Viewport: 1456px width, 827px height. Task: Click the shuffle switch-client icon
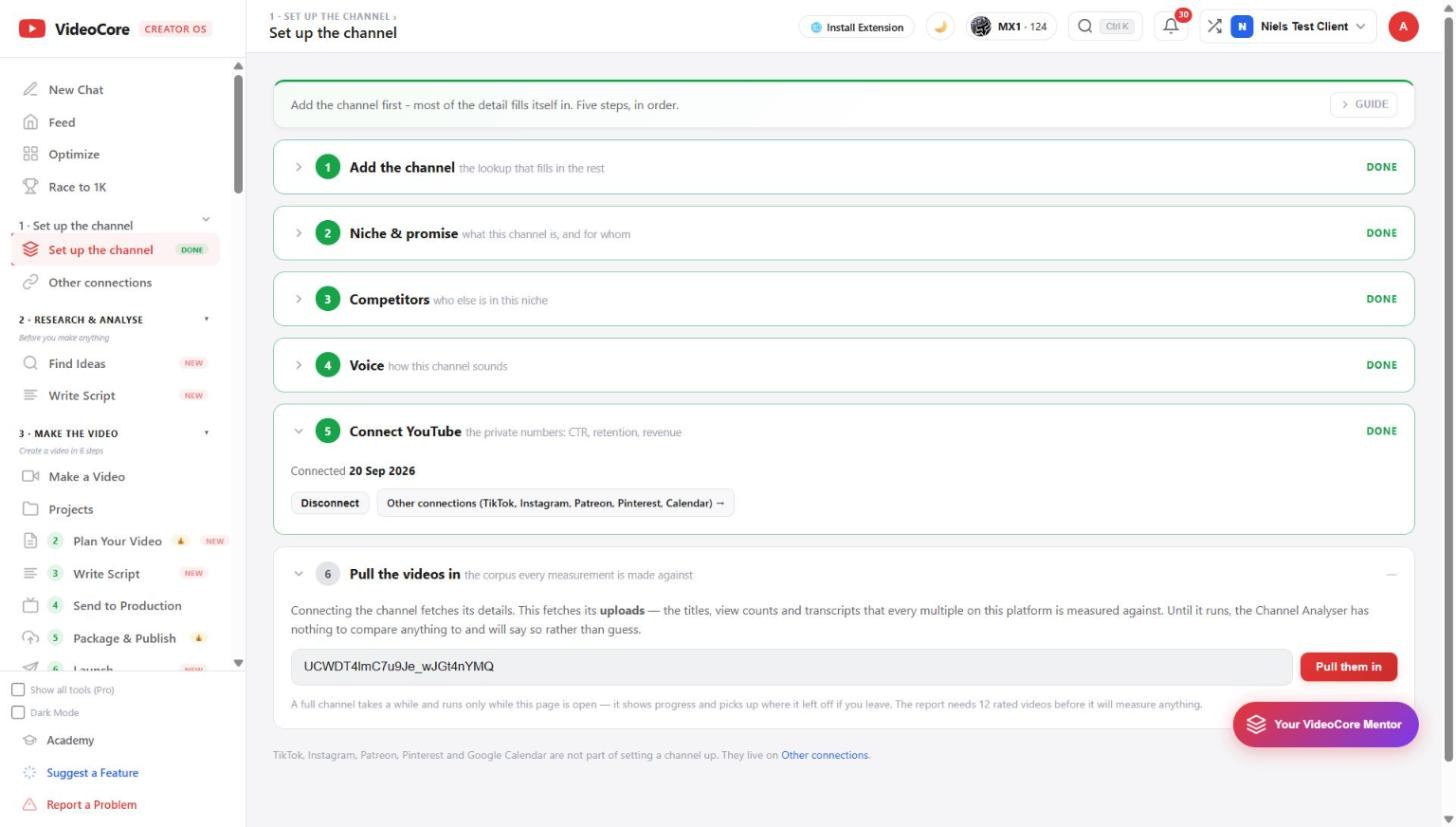coord(1214,27)
